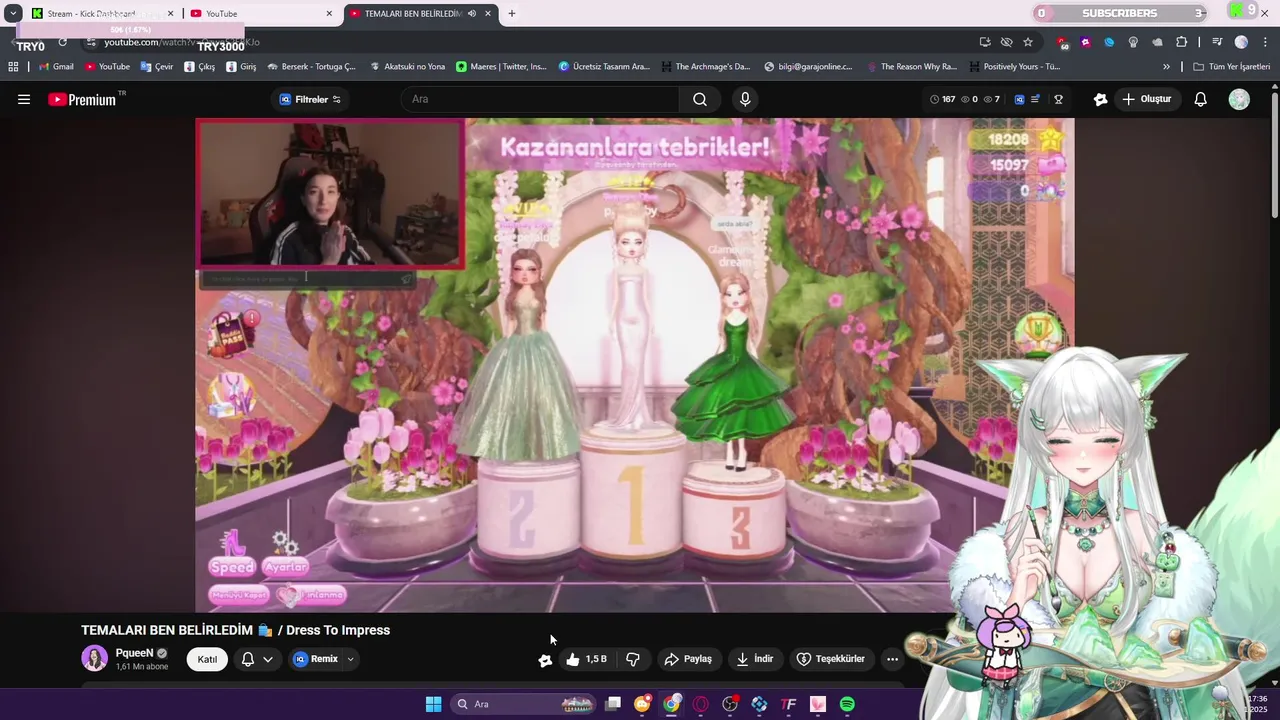This screenshot has height=720, width=1280.
Task: Click the taskbar Ara search box
Action: [523, 704]
